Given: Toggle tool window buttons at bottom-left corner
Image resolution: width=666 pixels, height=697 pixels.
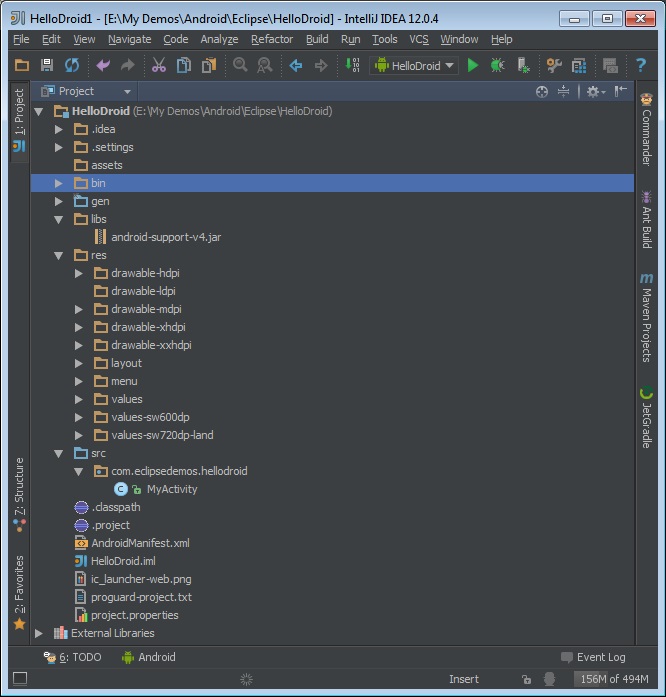Looking at the screenshot, I should [x=20, y=678].
